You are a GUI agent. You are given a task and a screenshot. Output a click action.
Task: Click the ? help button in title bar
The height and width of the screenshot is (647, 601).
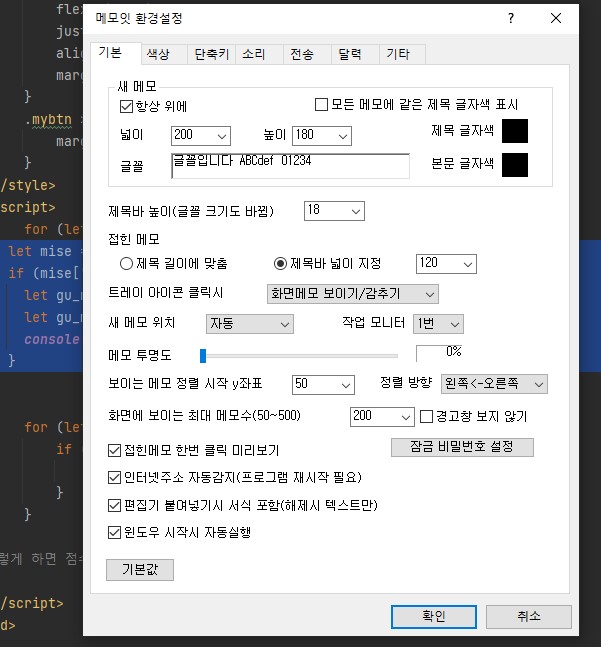(x=511, y=18)
